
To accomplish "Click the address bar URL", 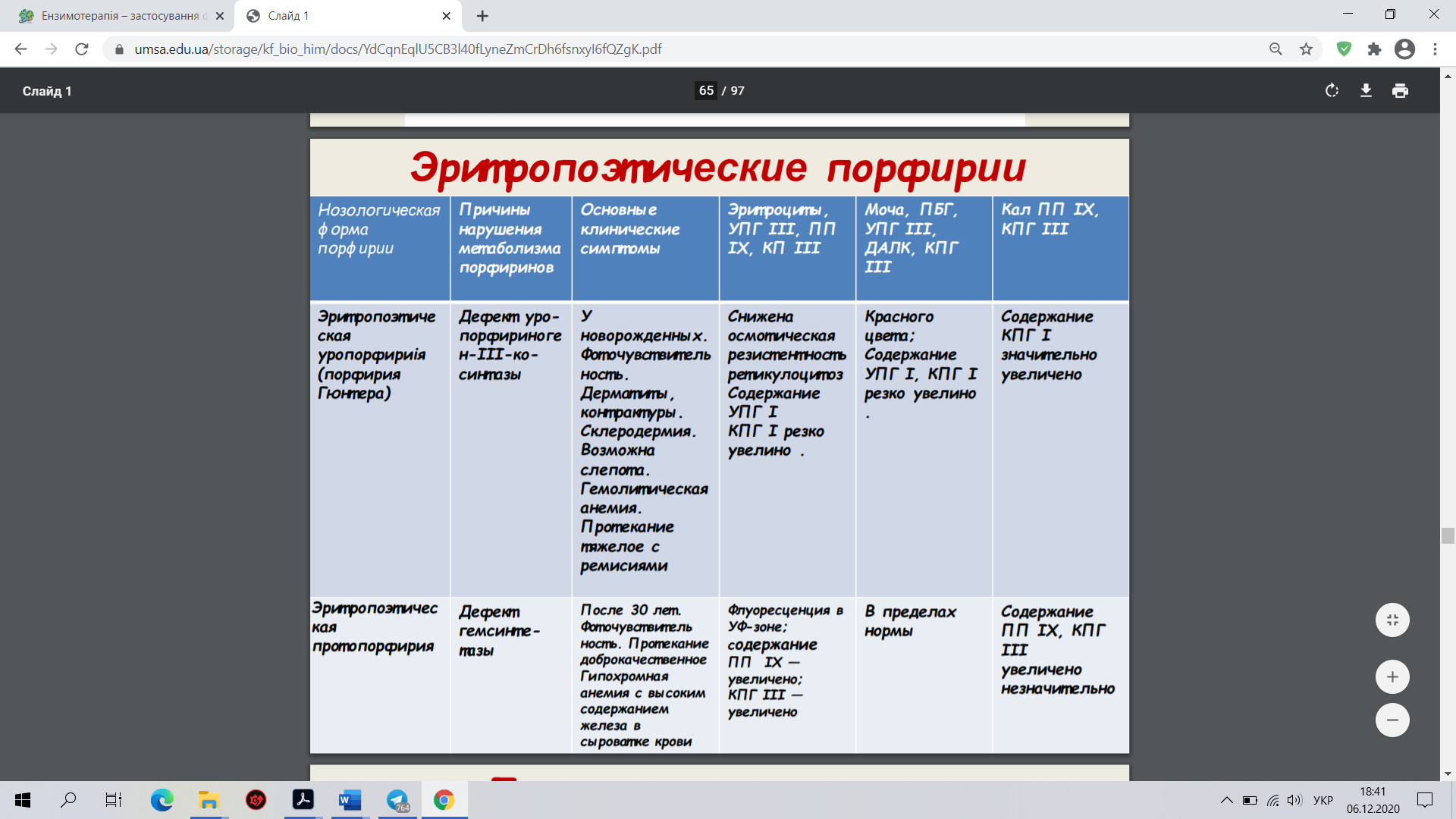I will 398,49.
